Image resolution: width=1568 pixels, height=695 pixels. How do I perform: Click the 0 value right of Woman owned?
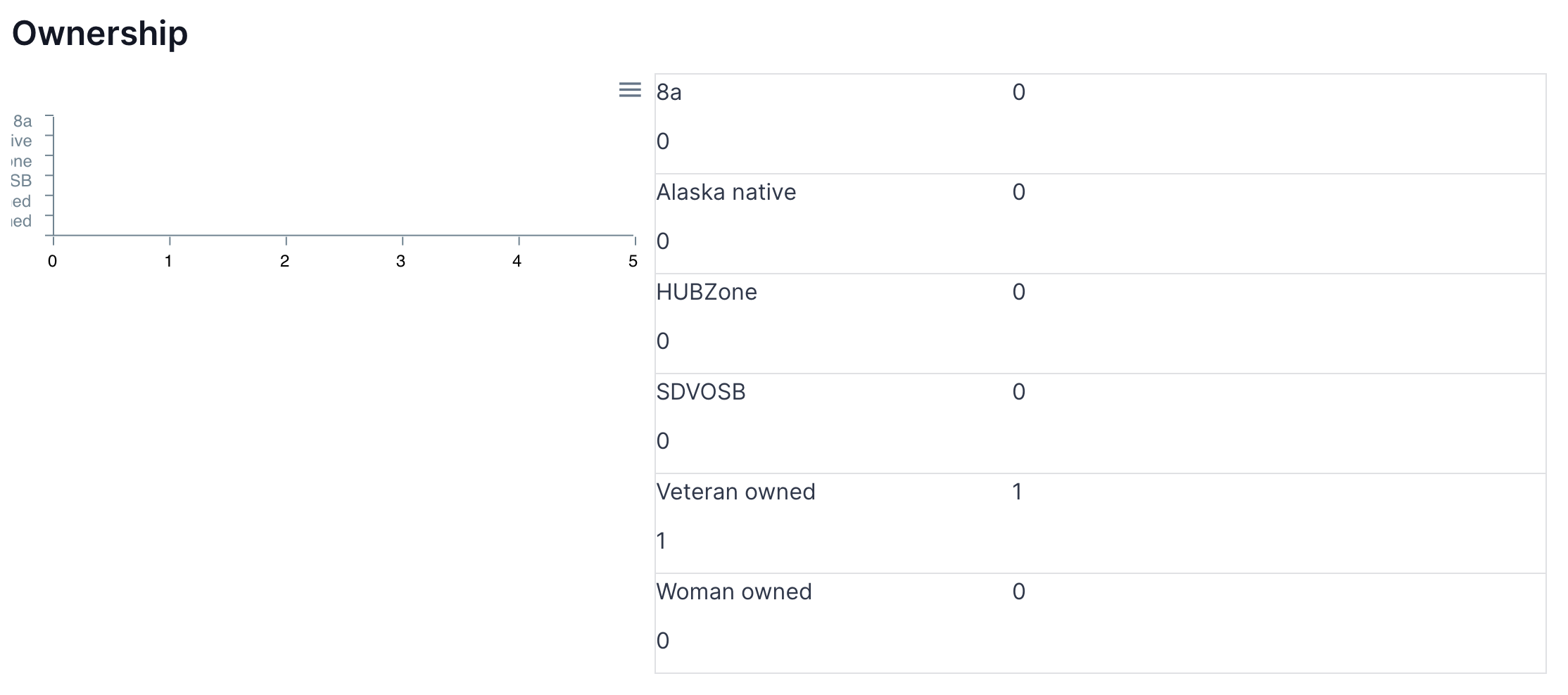coord(1018,592)
